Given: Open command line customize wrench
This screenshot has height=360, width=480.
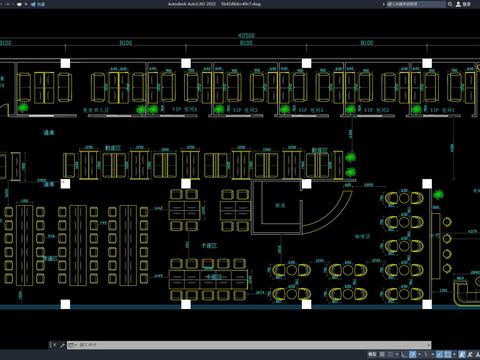Looking at the screenshot, I should click(x=62, y=345).
